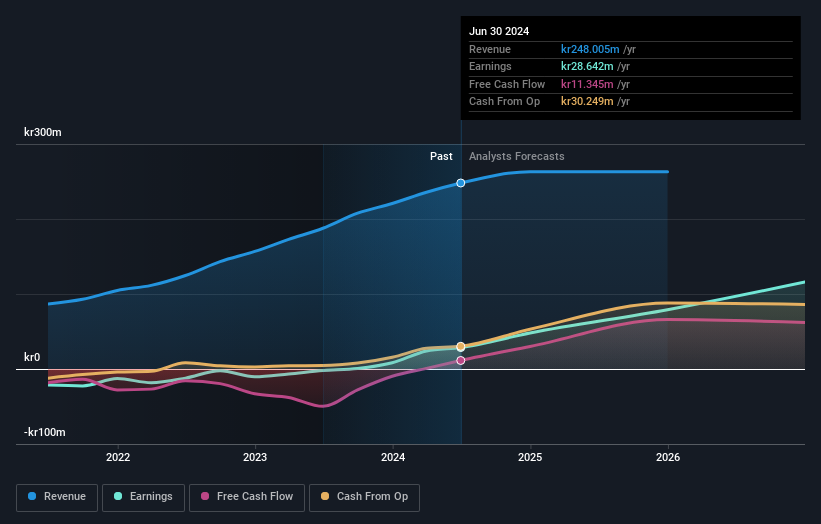Click the kr0 y-axis label
Viewport: 821px width, 524px height.
click(x=32, y=357)
